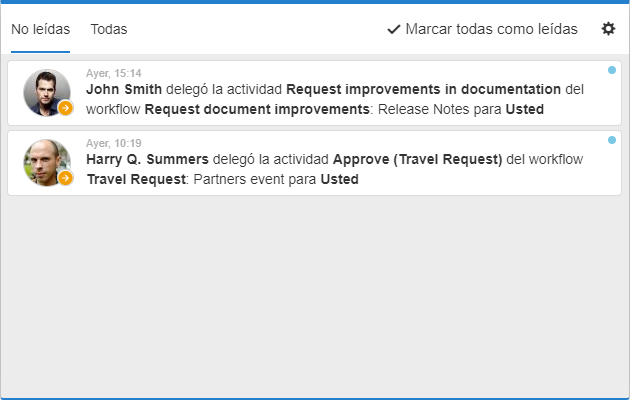
Task: Open the Travel Request workflow link
Action: tap(136, 179)
